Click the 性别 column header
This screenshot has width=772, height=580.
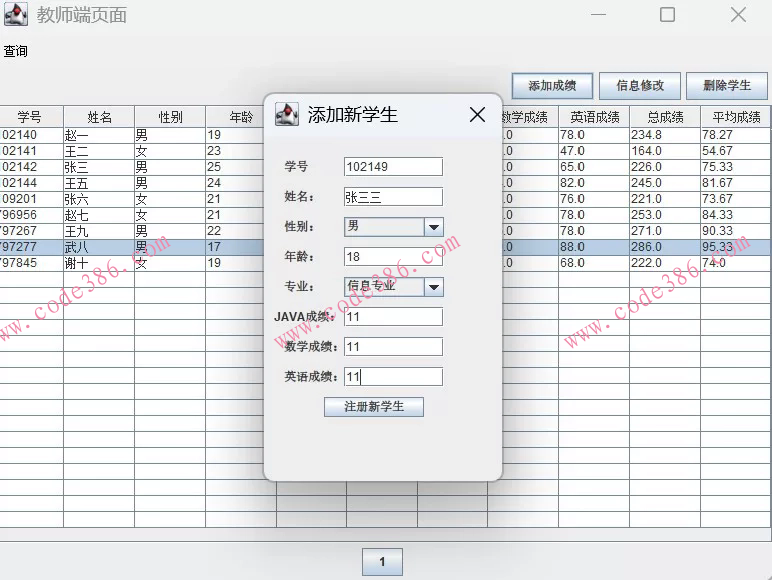tap(170, 117)
